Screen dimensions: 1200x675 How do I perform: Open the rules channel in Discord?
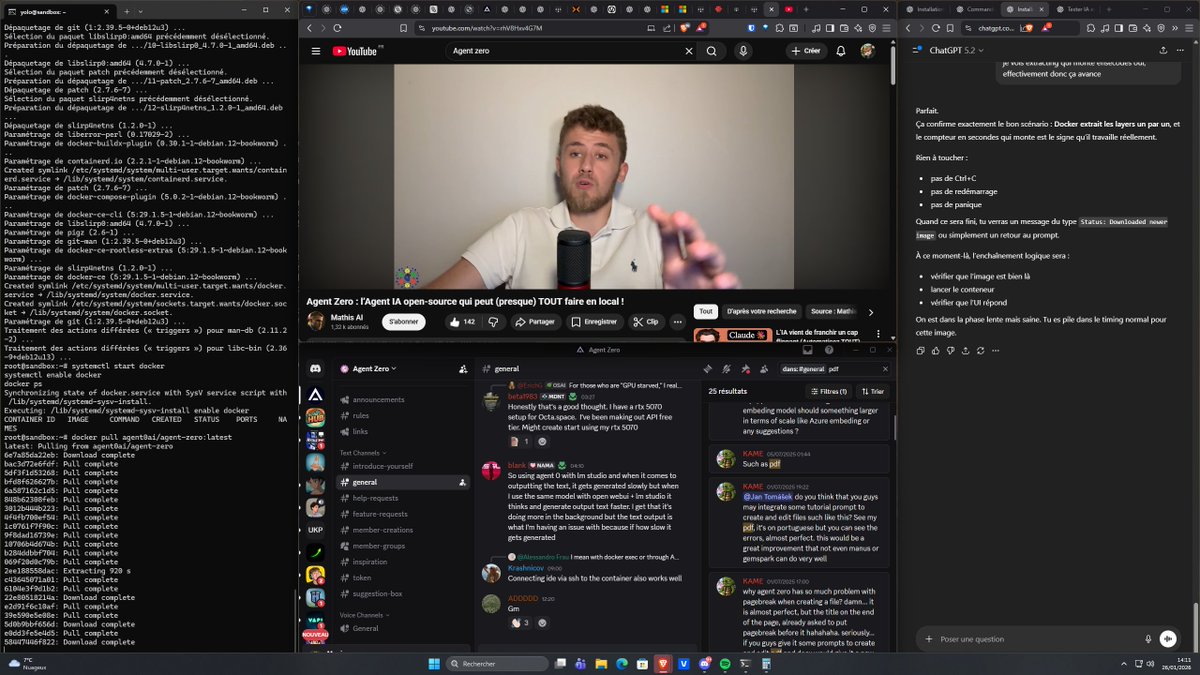click(361, 416)
